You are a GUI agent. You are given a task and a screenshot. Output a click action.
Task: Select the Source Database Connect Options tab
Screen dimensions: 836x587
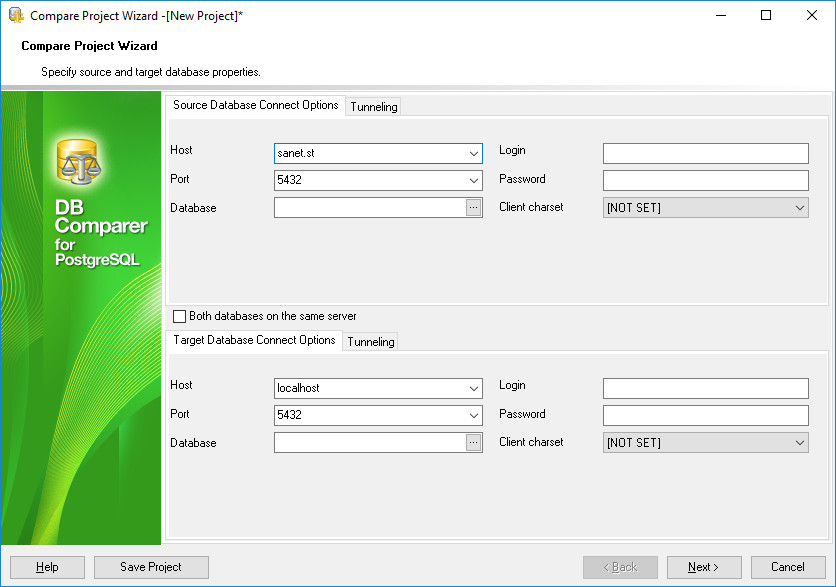click(x=255, y=105)
